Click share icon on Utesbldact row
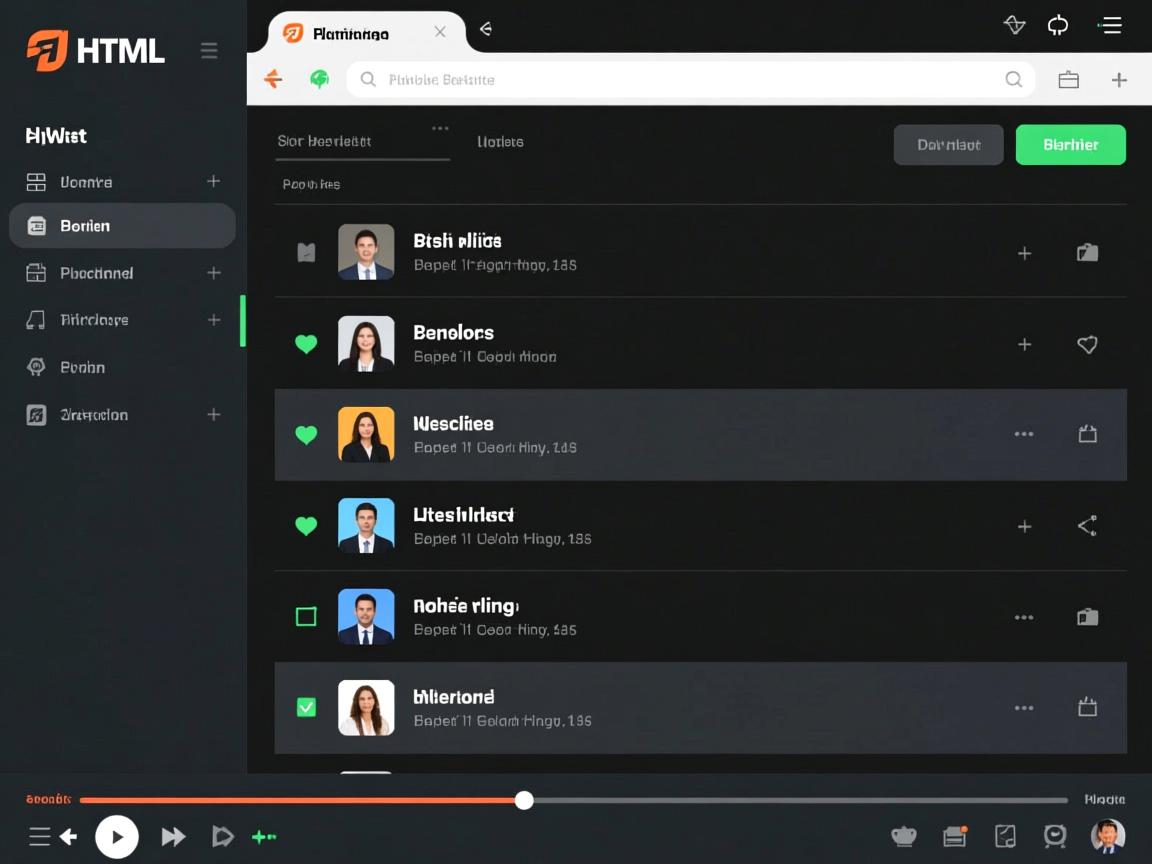 [1087, 526]
